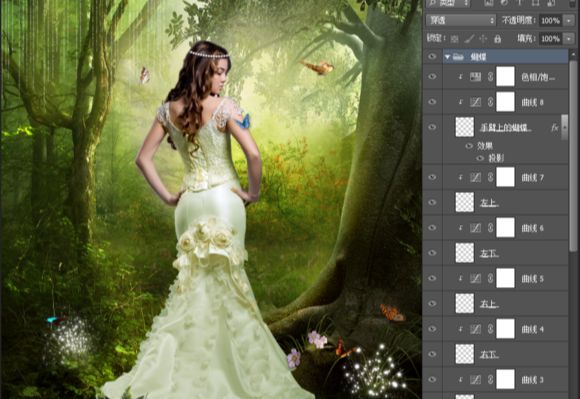Hide the 手臂上的蝴蝶 layer
This screenshot has height=399, width=580.
432,127
